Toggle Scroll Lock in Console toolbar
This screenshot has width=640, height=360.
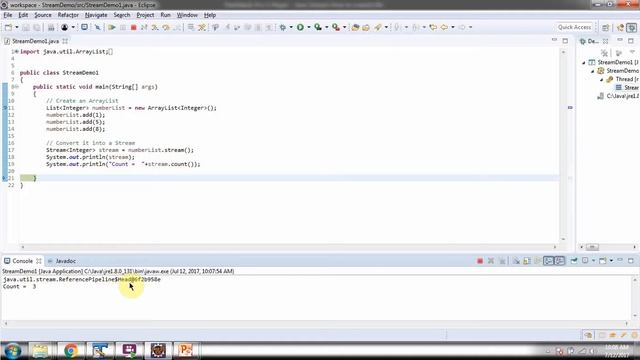[x=527, y=261]
